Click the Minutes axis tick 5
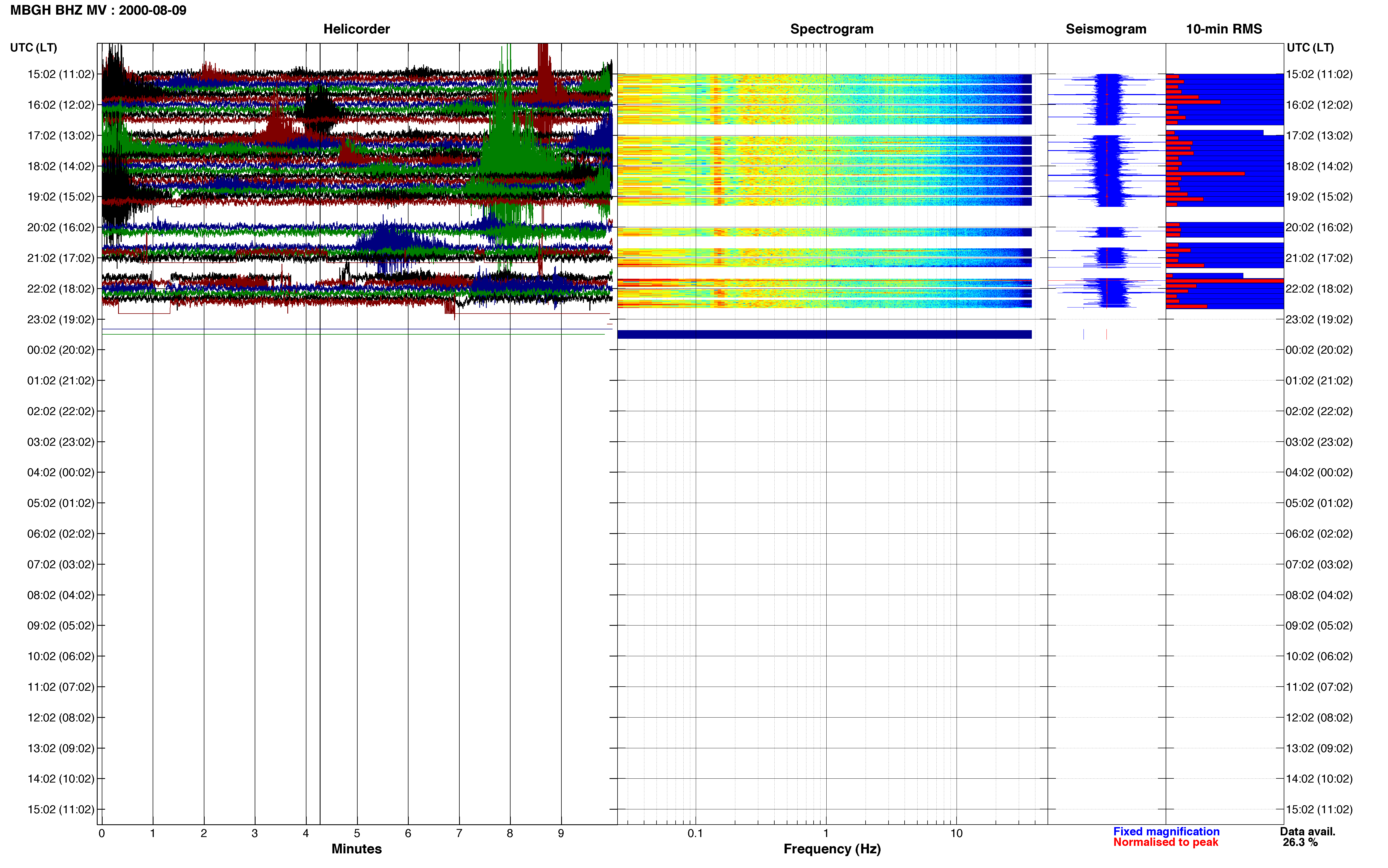Screen dimensions: 1388x868 [357, 833]
